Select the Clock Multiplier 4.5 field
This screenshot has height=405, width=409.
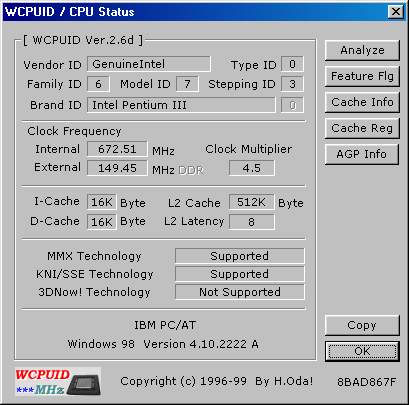click(x=252, y=168)
